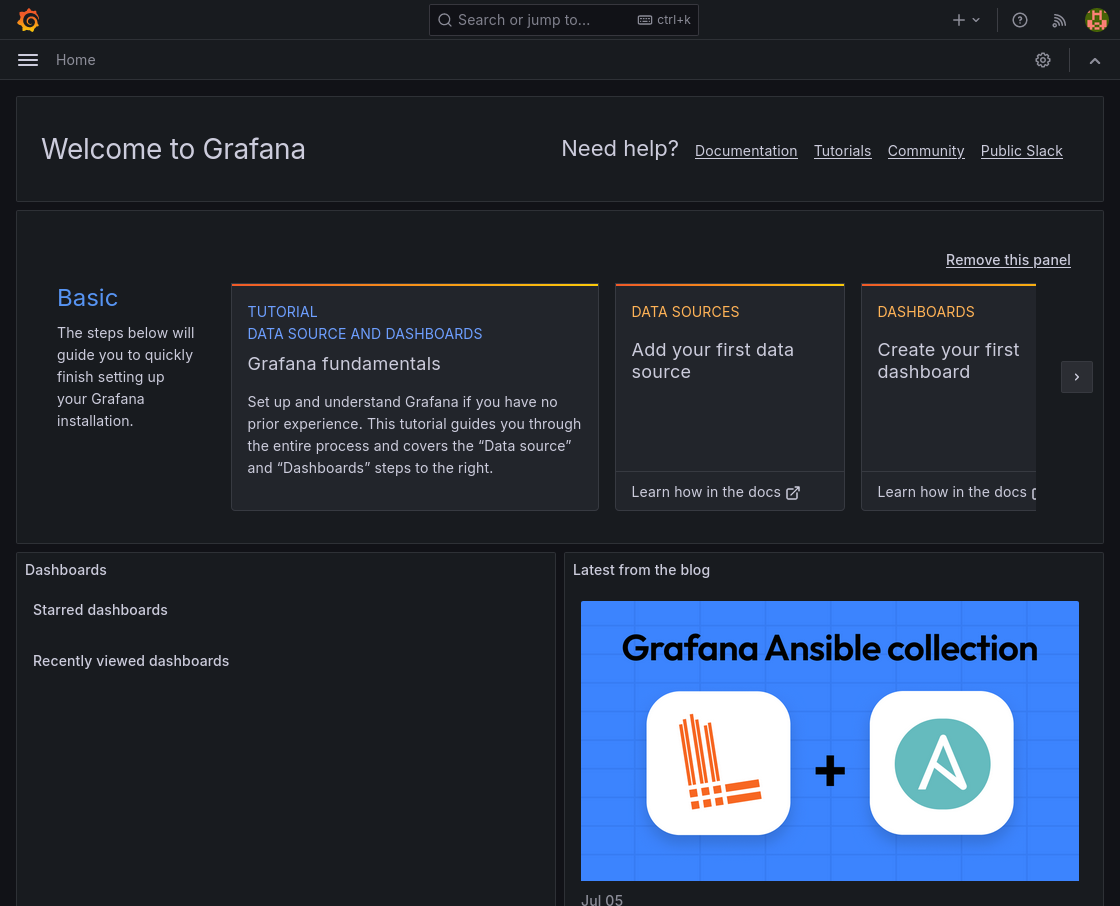1120x906 pixels.
Task: Focus the Search or jump to field
Action: pyautogui.click(x=540, y=20)
